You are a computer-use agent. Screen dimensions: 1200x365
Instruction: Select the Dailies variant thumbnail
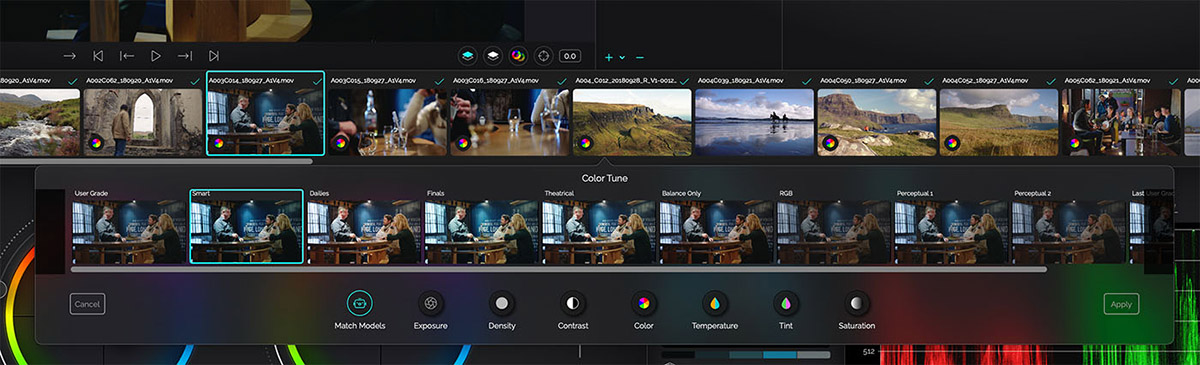[363, 232]
